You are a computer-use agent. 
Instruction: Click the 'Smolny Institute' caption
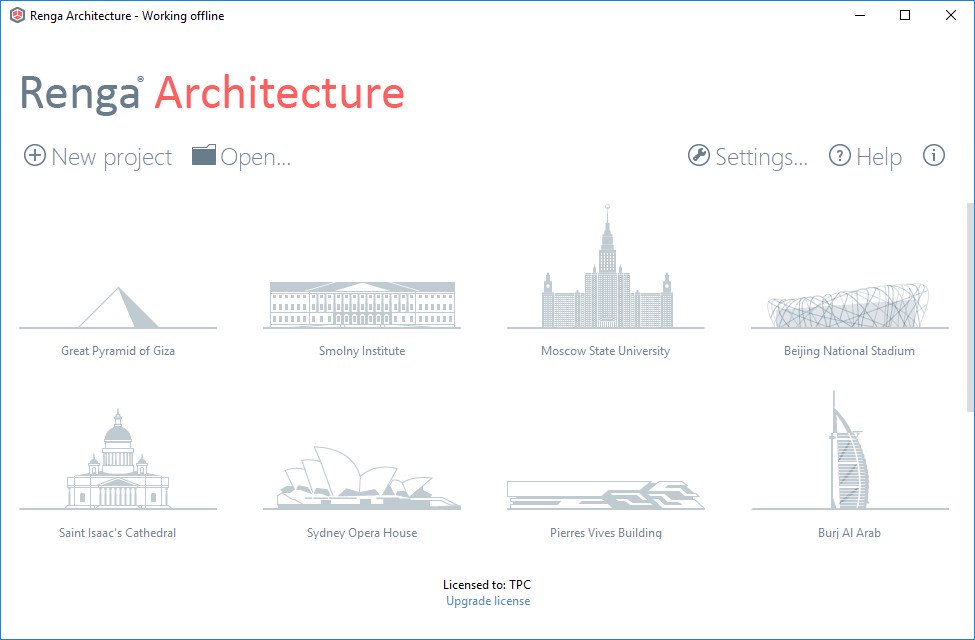pyautogui.click(x=362, y=351)
